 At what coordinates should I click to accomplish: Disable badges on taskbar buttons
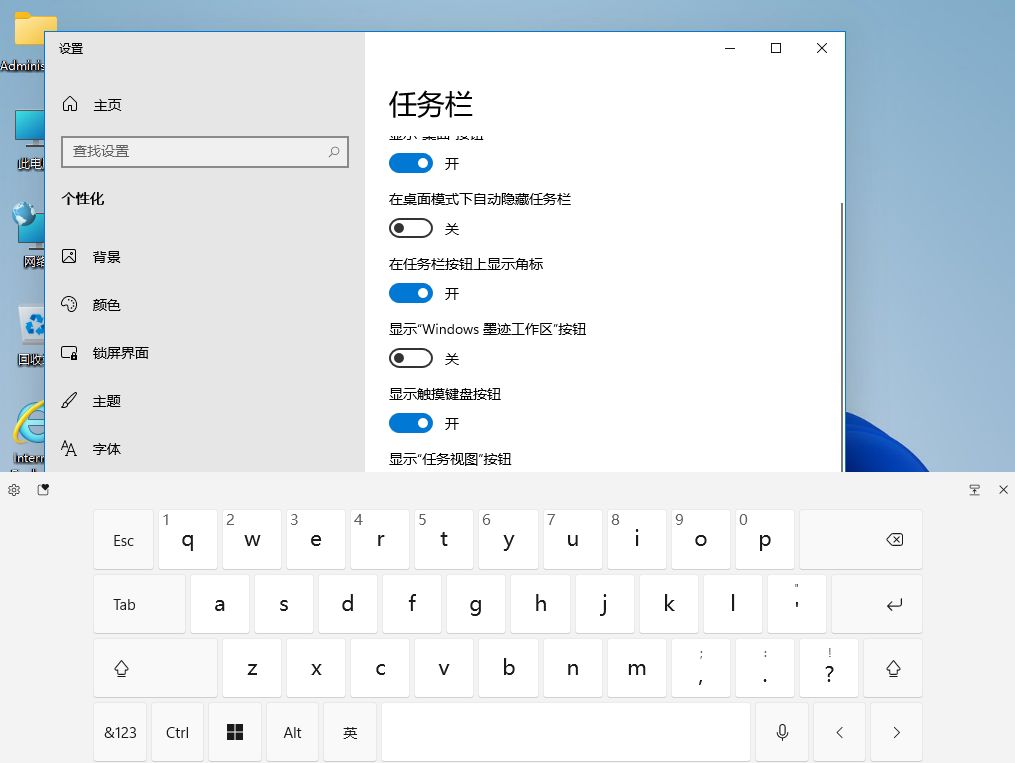[x=411, y=293]
